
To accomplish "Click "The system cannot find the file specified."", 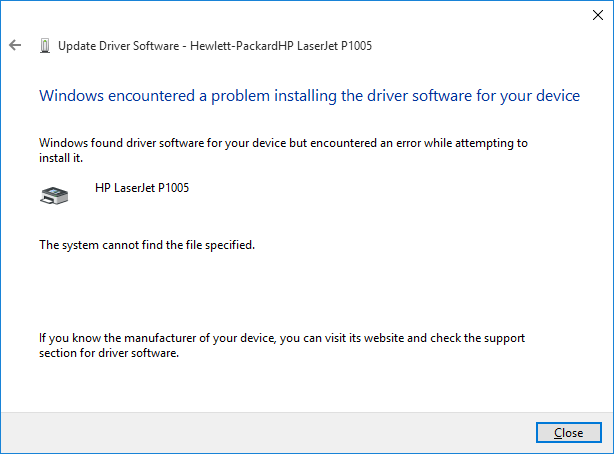I will pyautogui.click(x=146, y=244).
